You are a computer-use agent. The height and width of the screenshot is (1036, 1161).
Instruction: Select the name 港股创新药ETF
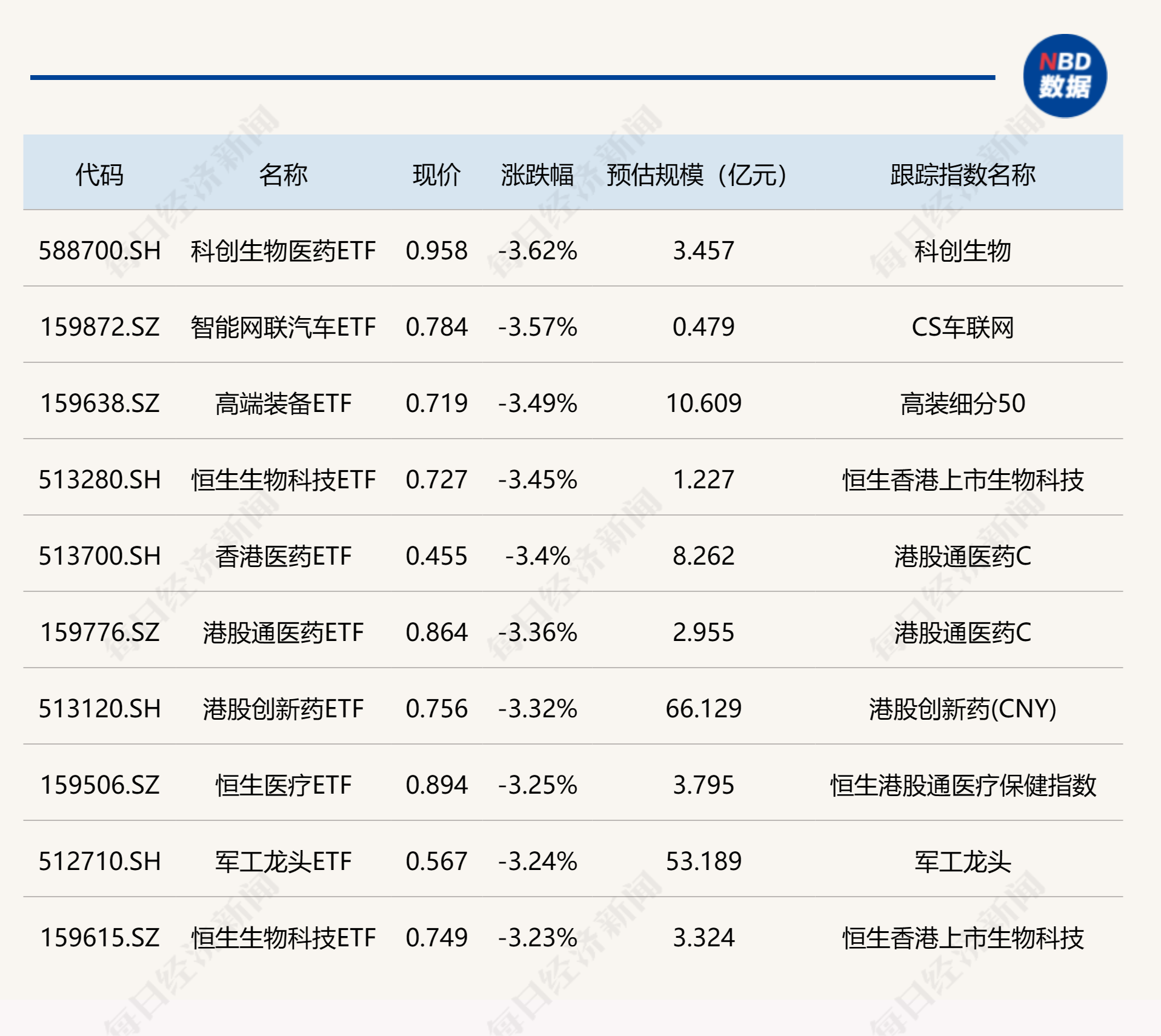click(x=283, y=709)
